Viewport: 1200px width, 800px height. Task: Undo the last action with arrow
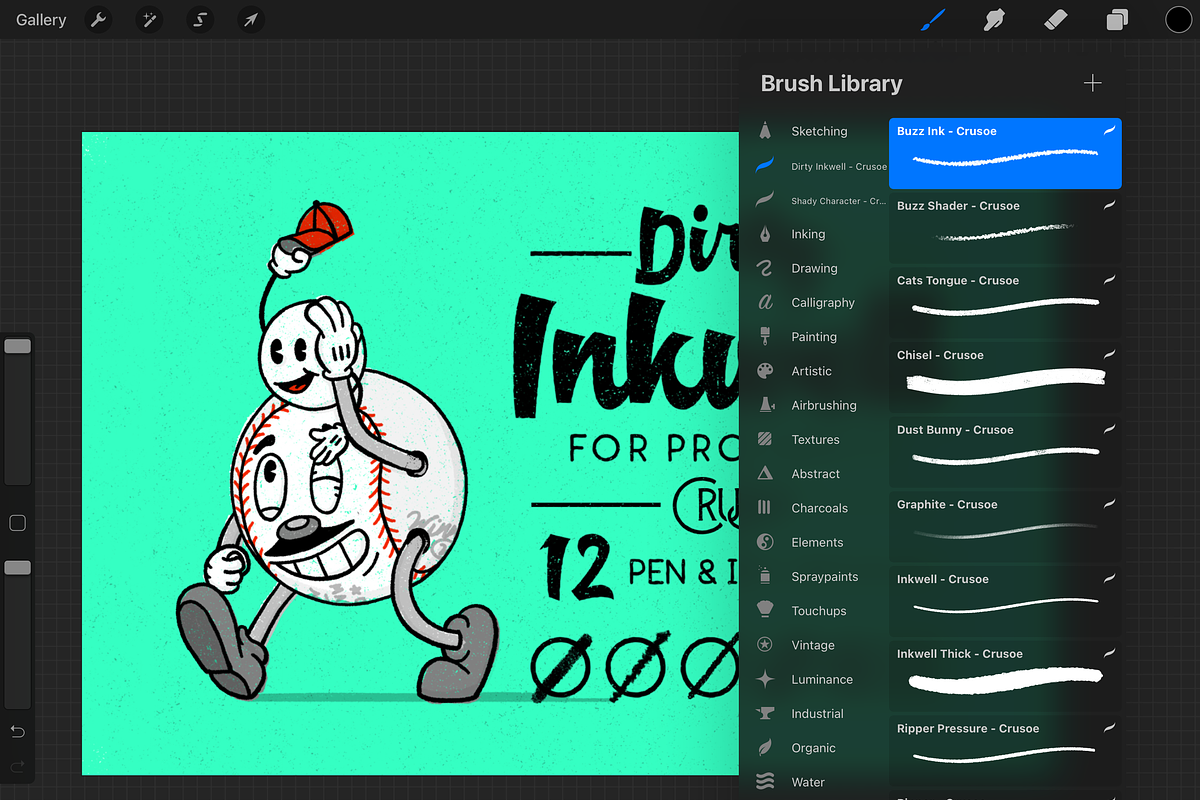tap(17, 732)
